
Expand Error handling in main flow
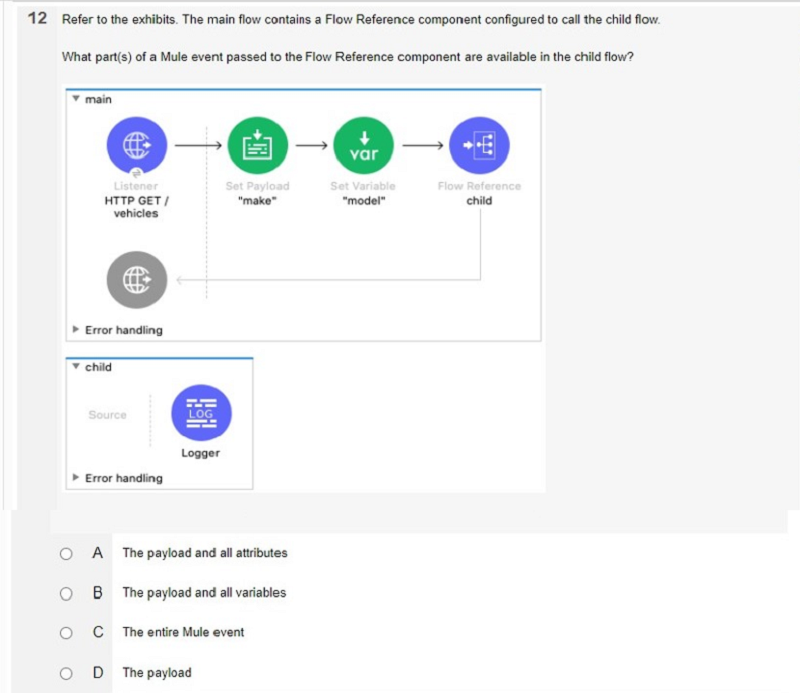pos(76,329)
